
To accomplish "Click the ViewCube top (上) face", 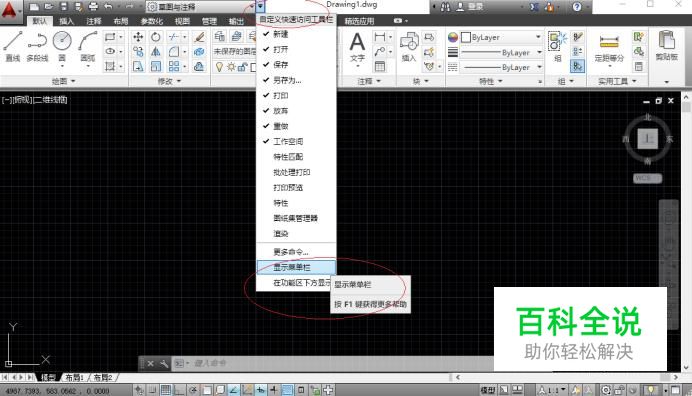I will click(x=647, y=139).
